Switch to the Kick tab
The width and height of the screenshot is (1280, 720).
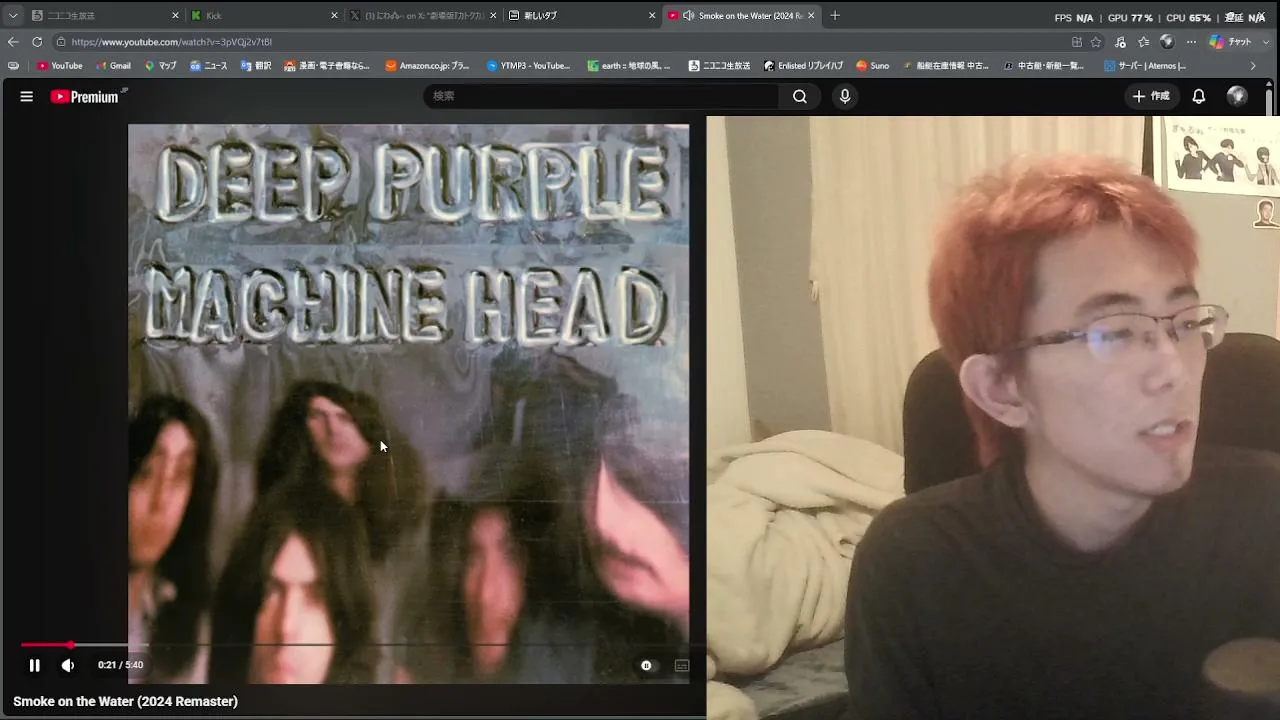pyautogui.click(x=263, y=16)
